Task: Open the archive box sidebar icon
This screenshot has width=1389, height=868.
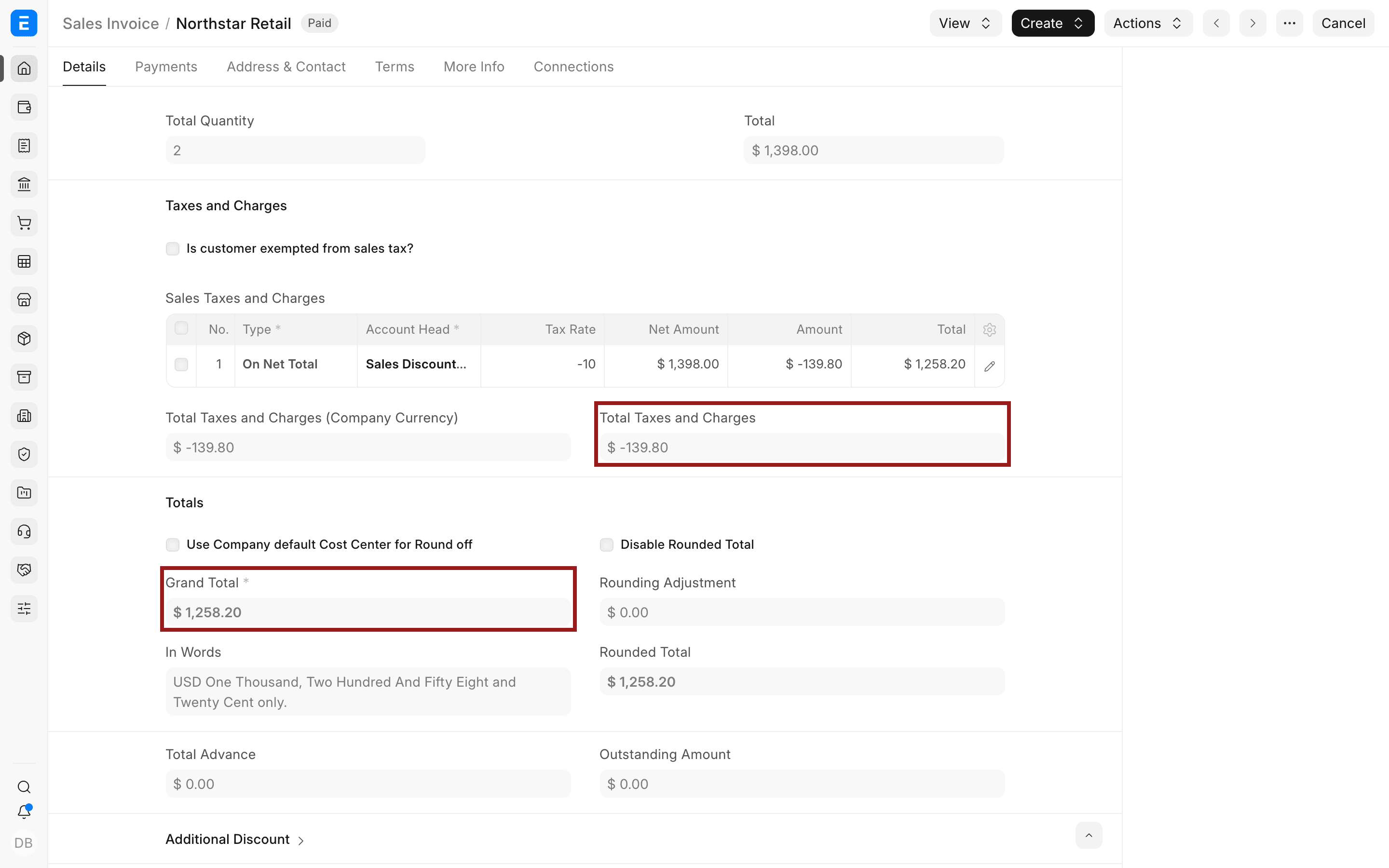Action: (24, 377)
